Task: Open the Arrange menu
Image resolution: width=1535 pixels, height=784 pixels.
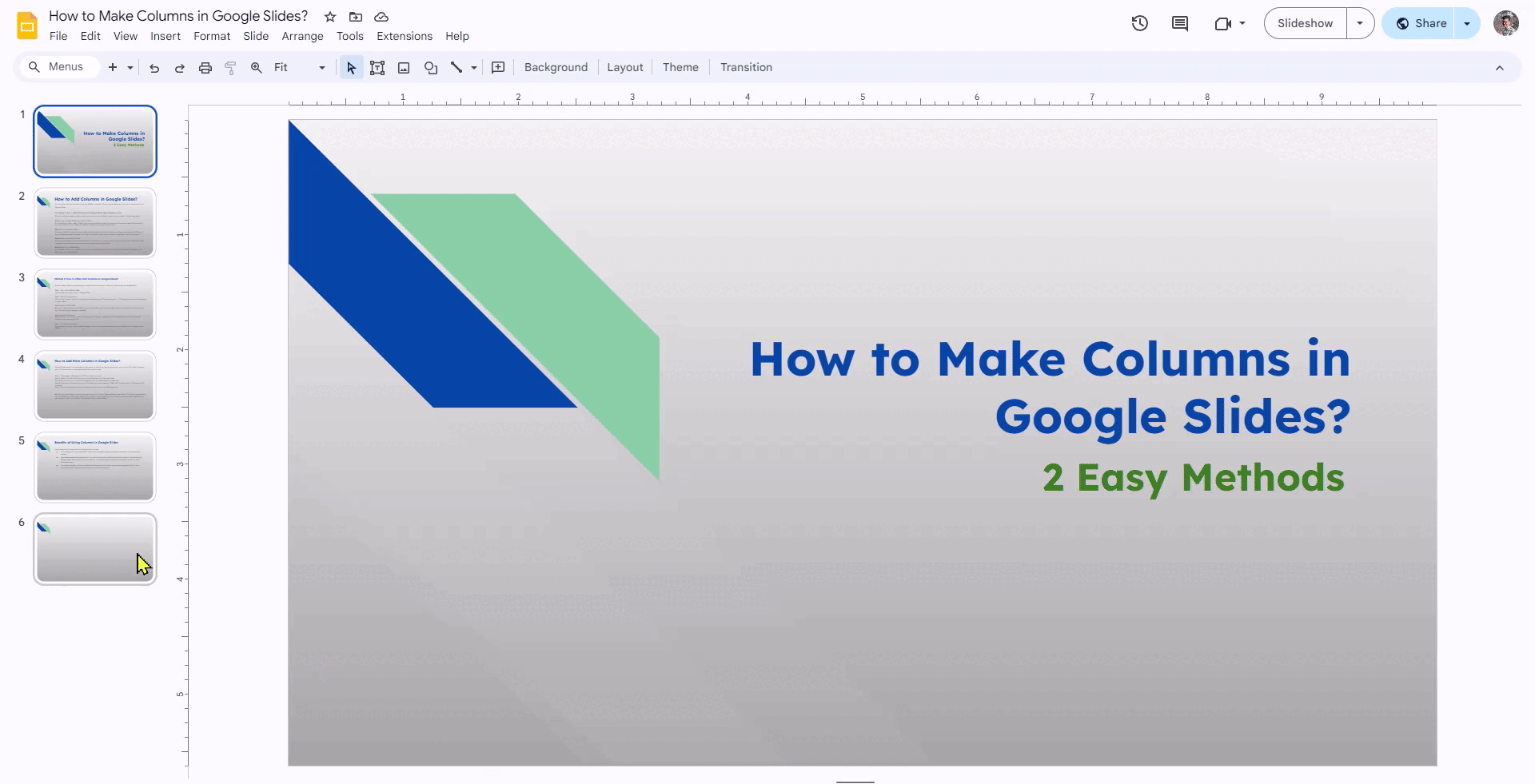Action: tap(302, 36)
